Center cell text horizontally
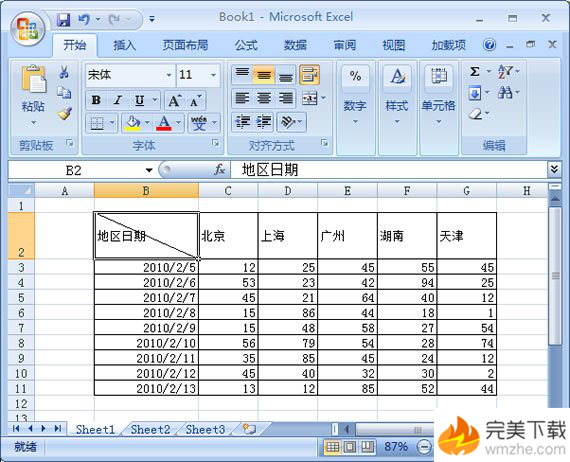This screenshot has height=462, width=570. pyautogui.click(x=264, y=98)
